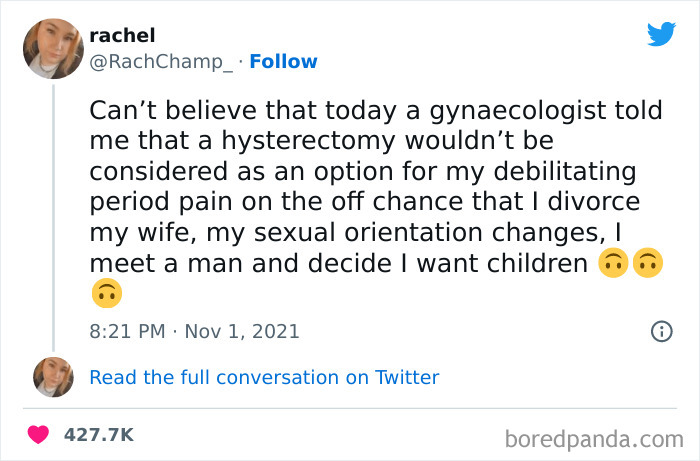This screenshot has width=700, height=461.
Task: Click first upside-down emoji after 'children'
Action: (x=610, y=265)
